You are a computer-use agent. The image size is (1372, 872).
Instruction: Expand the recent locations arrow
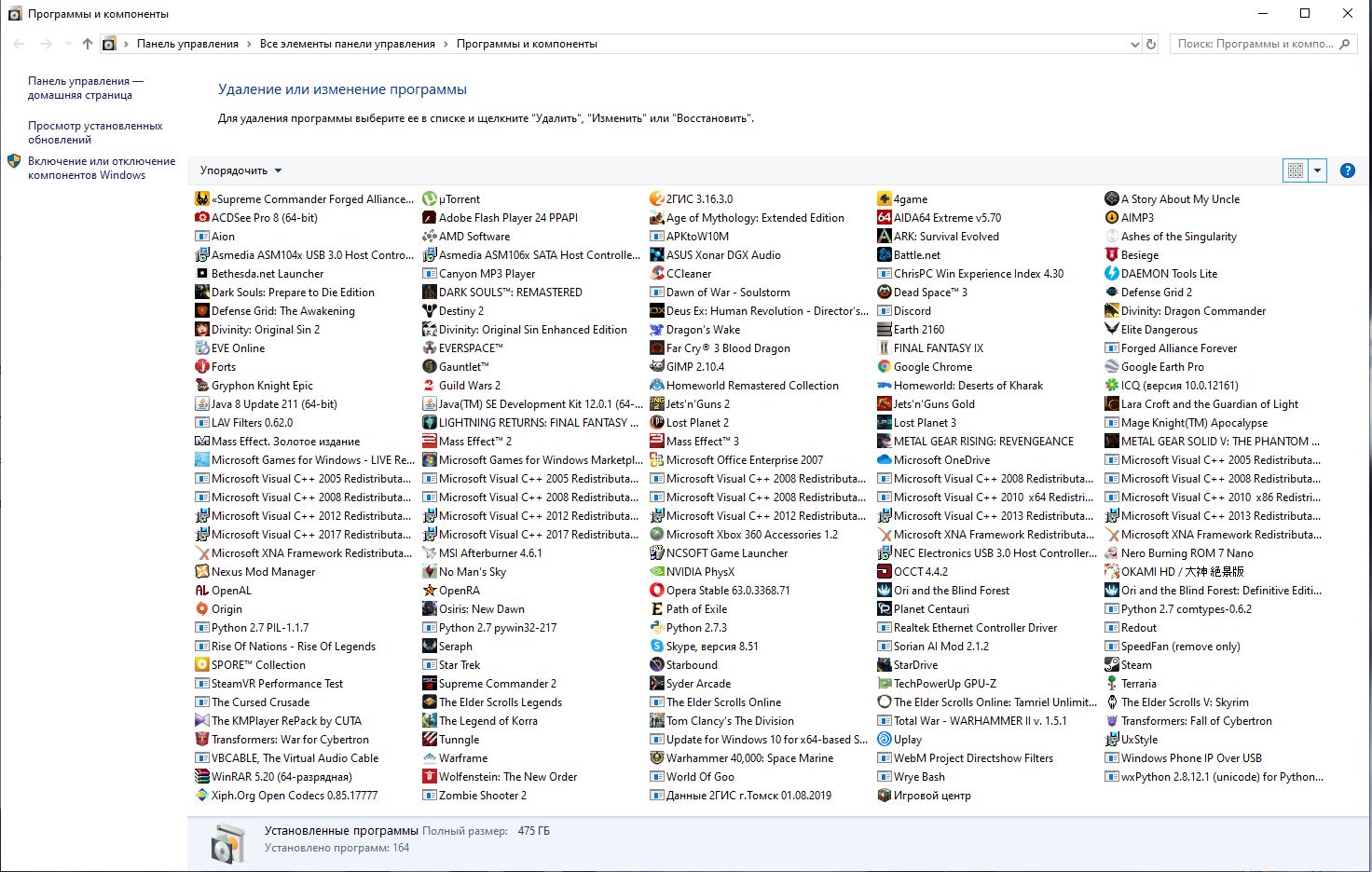tap(68, 44)
